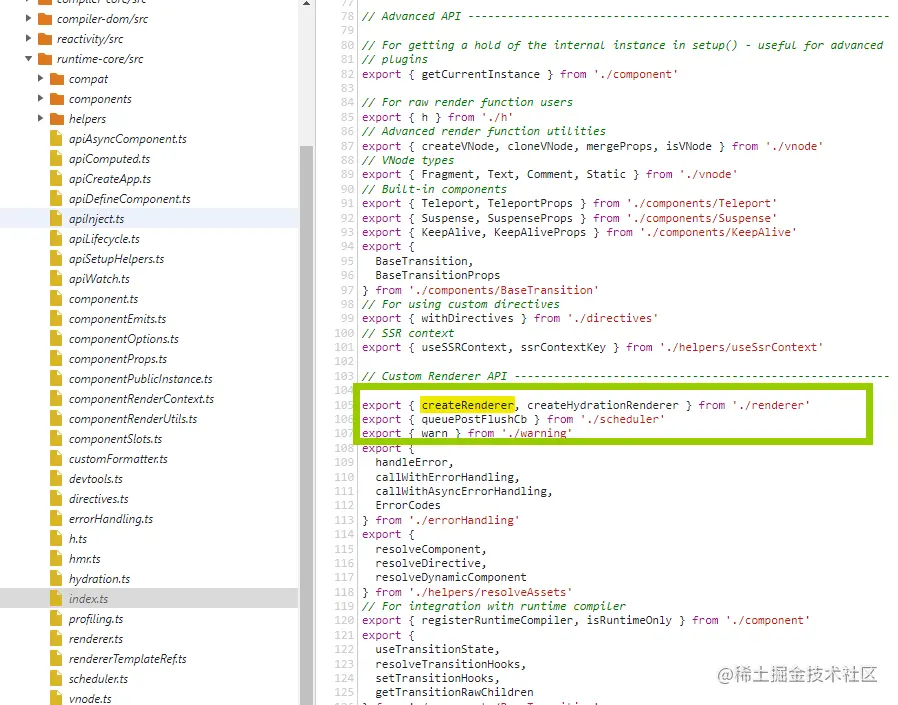Expand the helpers folder arrow

(41, 119)
